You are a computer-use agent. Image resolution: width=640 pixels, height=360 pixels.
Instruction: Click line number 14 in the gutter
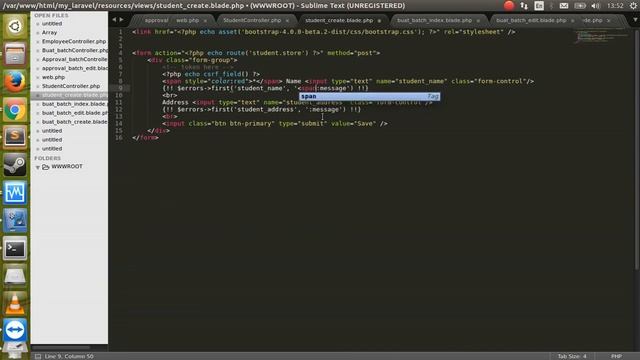119,124
